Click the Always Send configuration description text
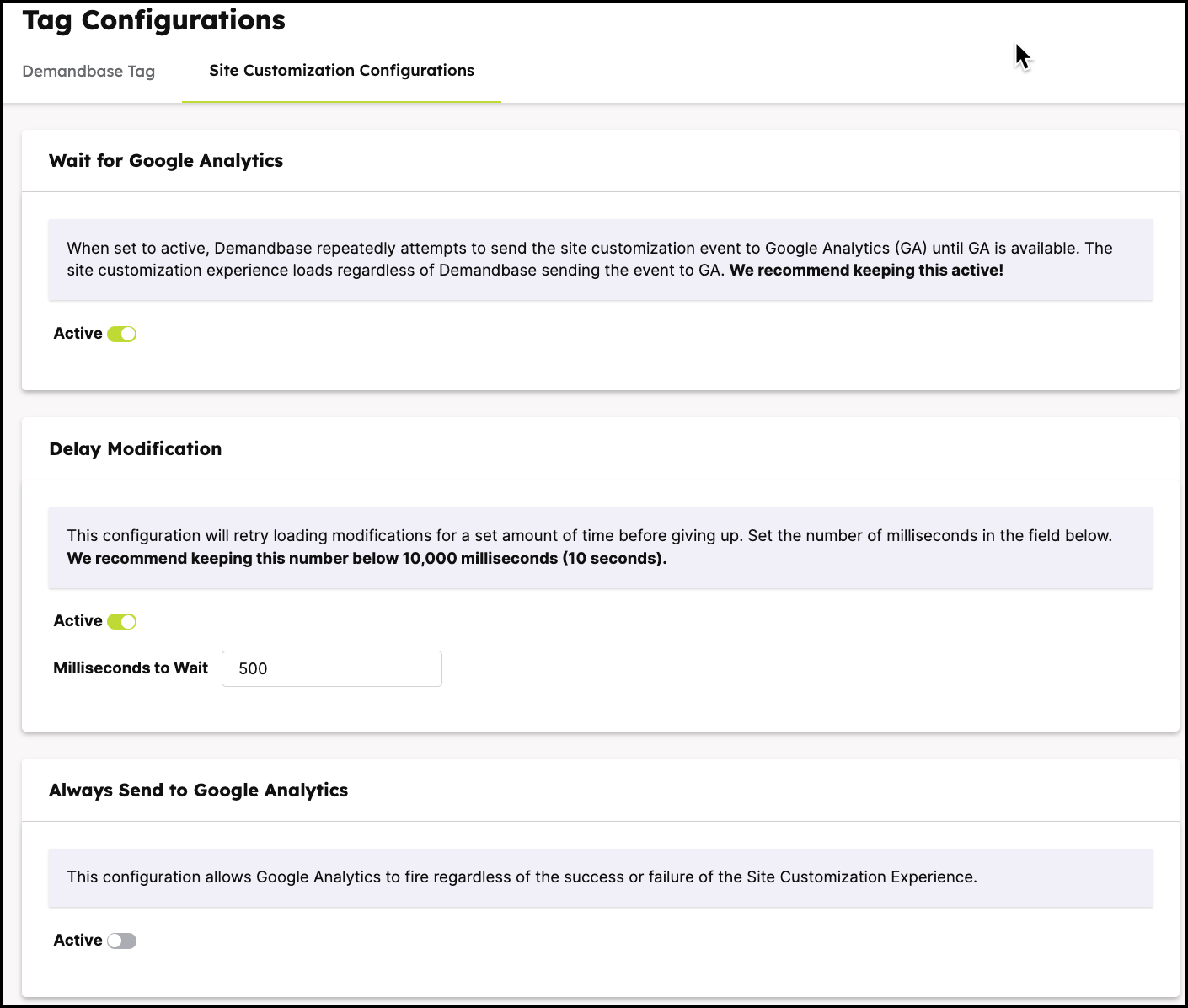This screenshot has width=1188, height=1008. tap(522, 877)
